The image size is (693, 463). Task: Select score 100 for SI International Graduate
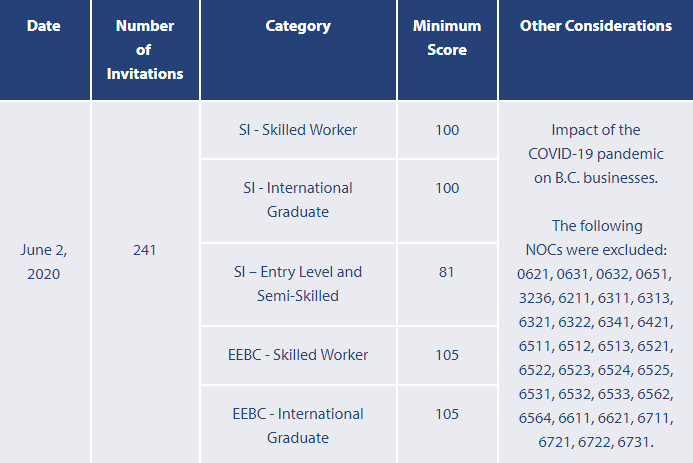tap(447, 188)
